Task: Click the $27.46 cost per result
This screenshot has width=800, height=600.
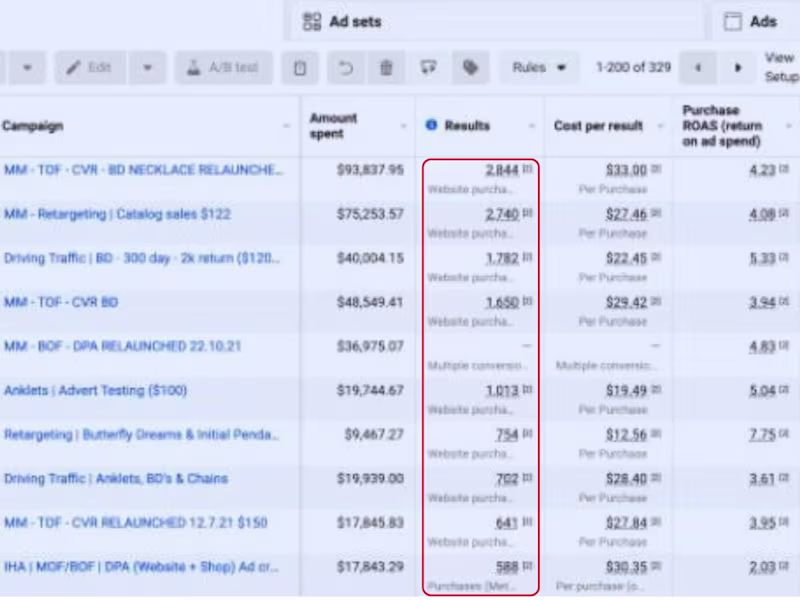Action: click(x=627, y=214)
